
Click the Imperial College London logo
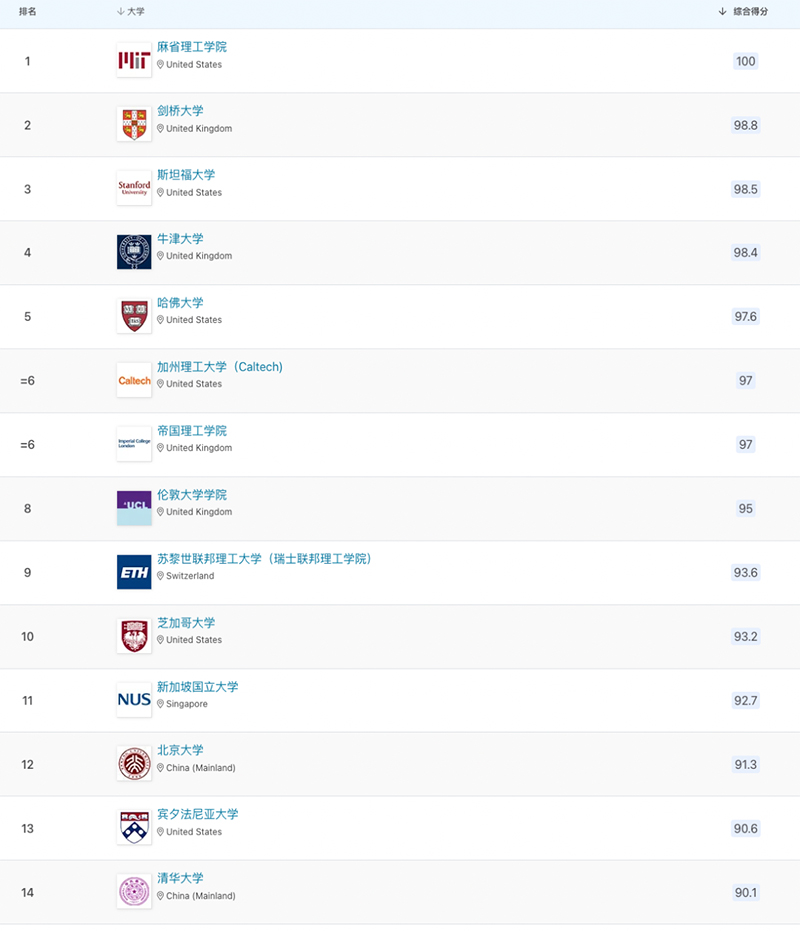click(x=134, y=444)
